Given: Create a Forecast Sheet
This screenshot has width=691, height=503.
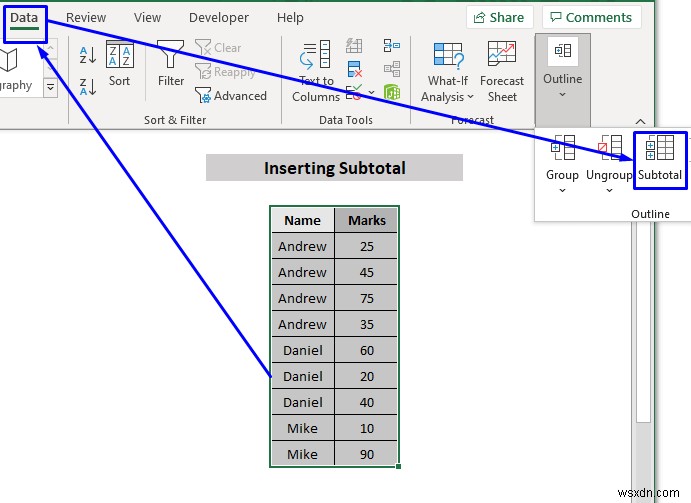Looking at the screenshot, I should click(502, 72).
